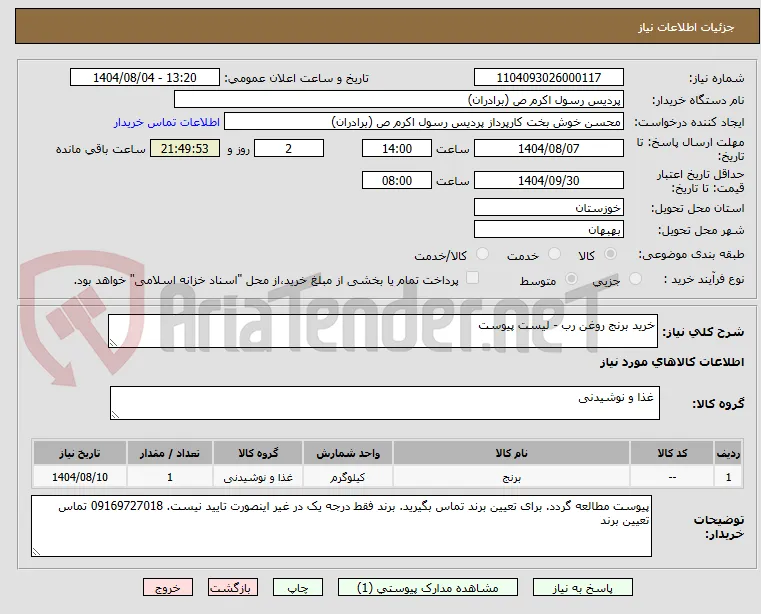Click the deadline date field 1404/08/07
Image resolution: width=761 pixels, height=614 pixels.
coord(548,148)
